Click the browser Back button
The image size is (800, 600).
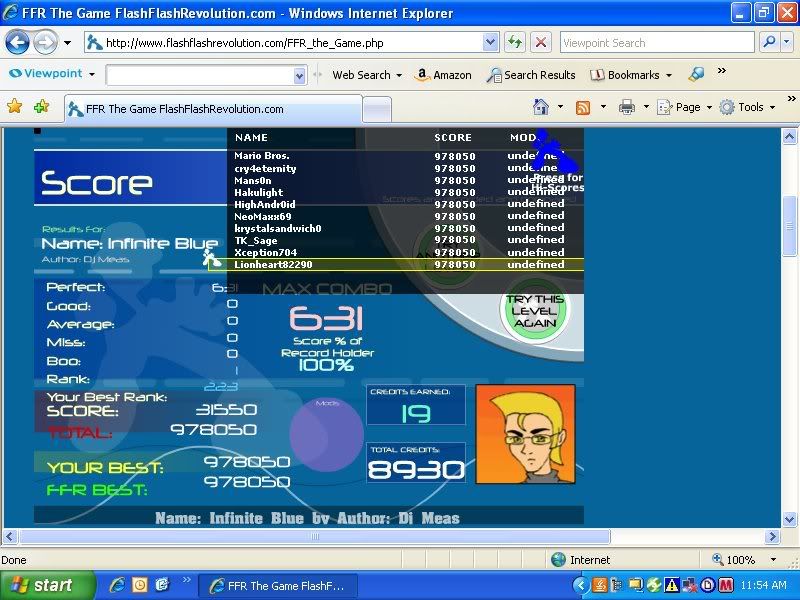[17, 43]
